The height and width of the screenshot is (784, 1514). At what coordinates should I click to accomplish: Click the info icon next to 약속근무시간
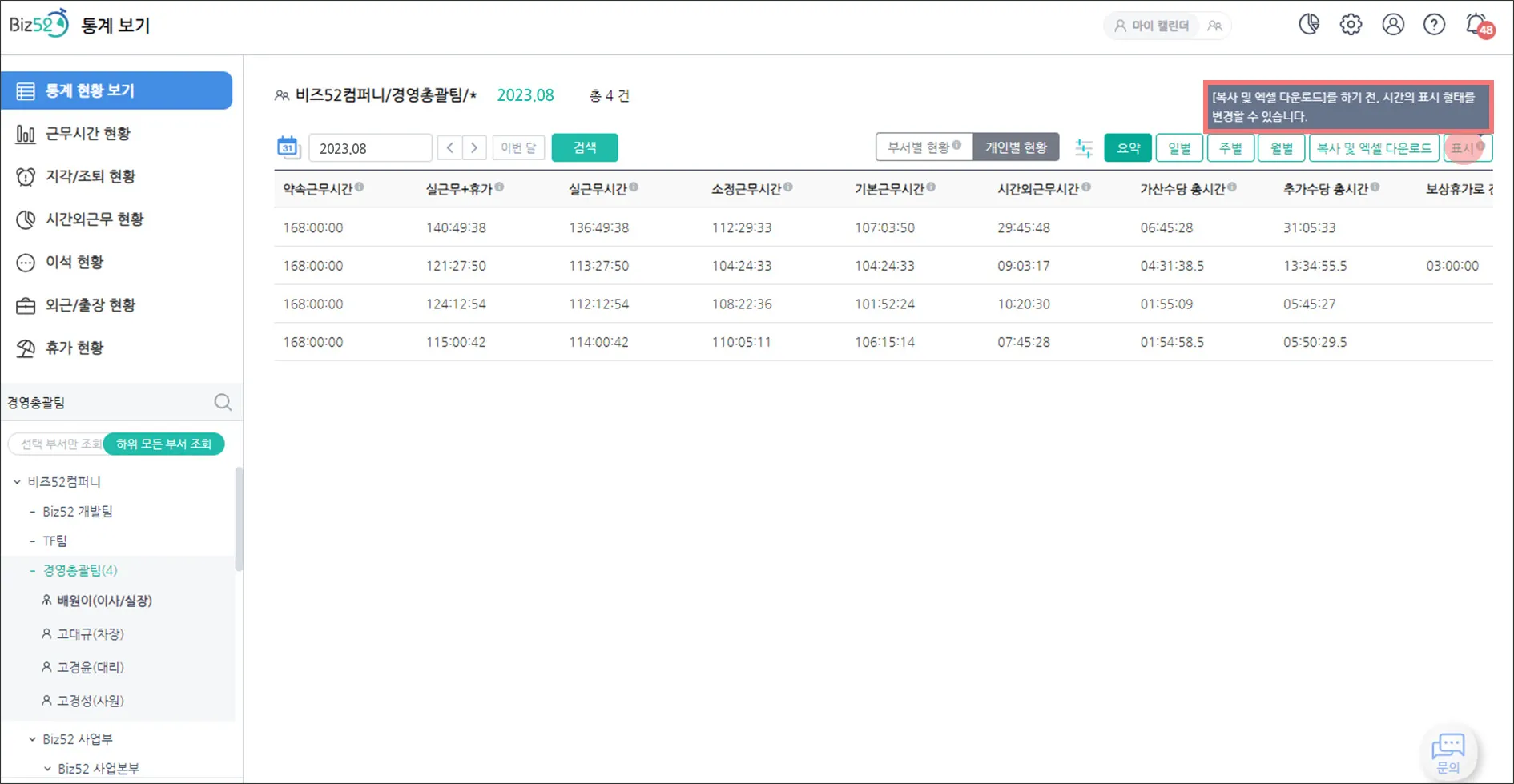click(x=360, y=187)
